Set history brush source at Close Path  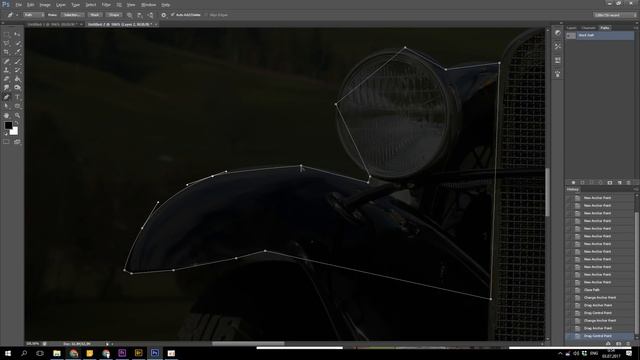pyautogui.click(x=570, y=290)
